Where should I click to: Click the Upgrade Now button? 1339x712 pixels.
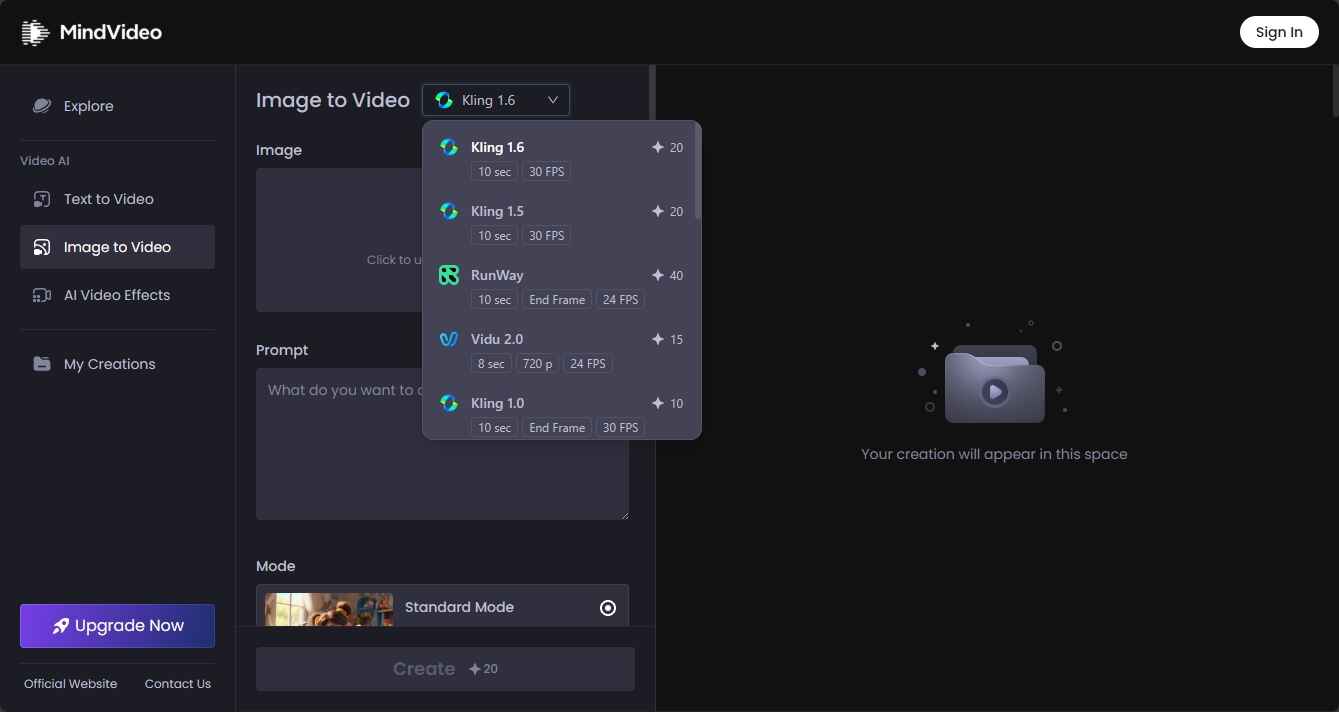[117, 626]
